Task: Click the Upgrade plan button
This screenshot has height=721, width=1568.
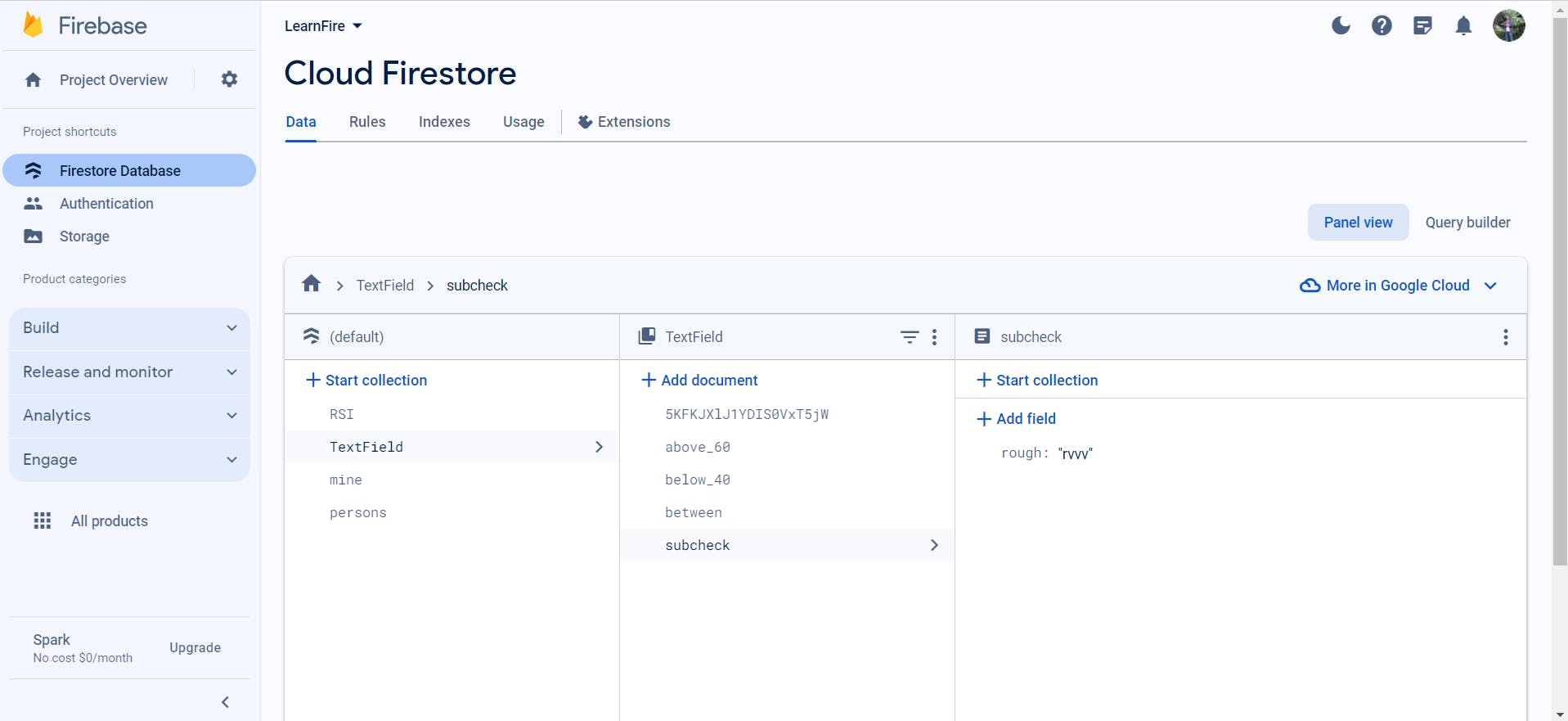Action: 195,647
